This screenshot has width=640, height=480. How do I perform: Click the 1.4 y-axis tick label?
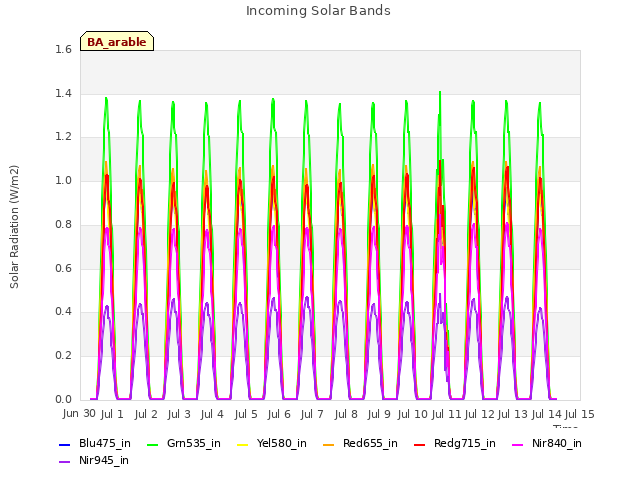(63, 93)
